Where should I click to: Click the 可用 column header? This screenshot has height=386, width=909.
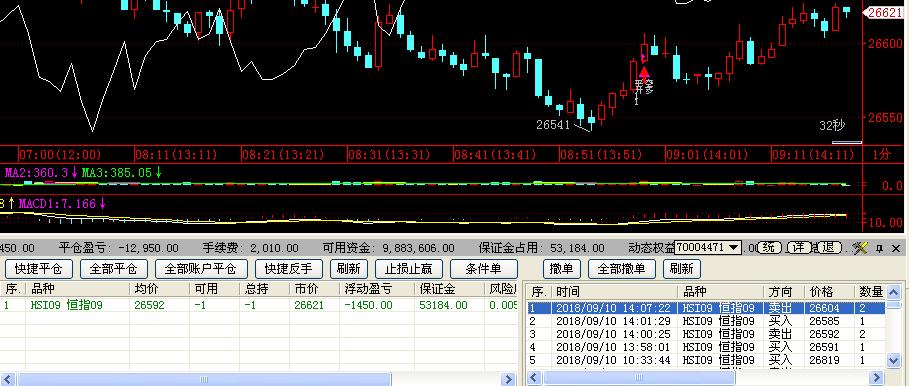pos(214,289)
